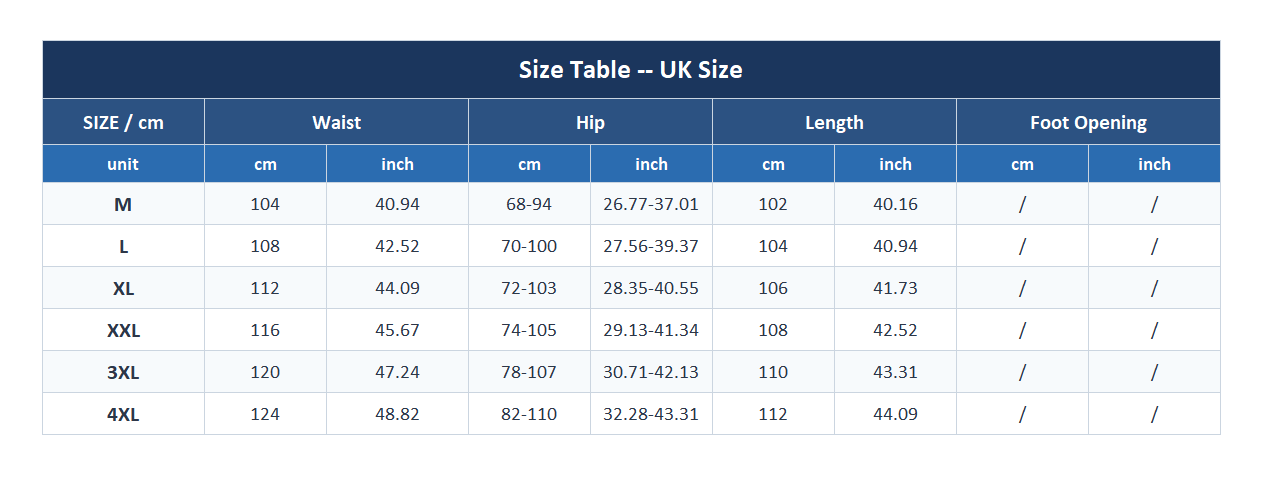Image resolution: width=1269 pixels, height=482 pixels.
Task: Click the 4XL length 112 cm cell
Action: pos(773,414)
